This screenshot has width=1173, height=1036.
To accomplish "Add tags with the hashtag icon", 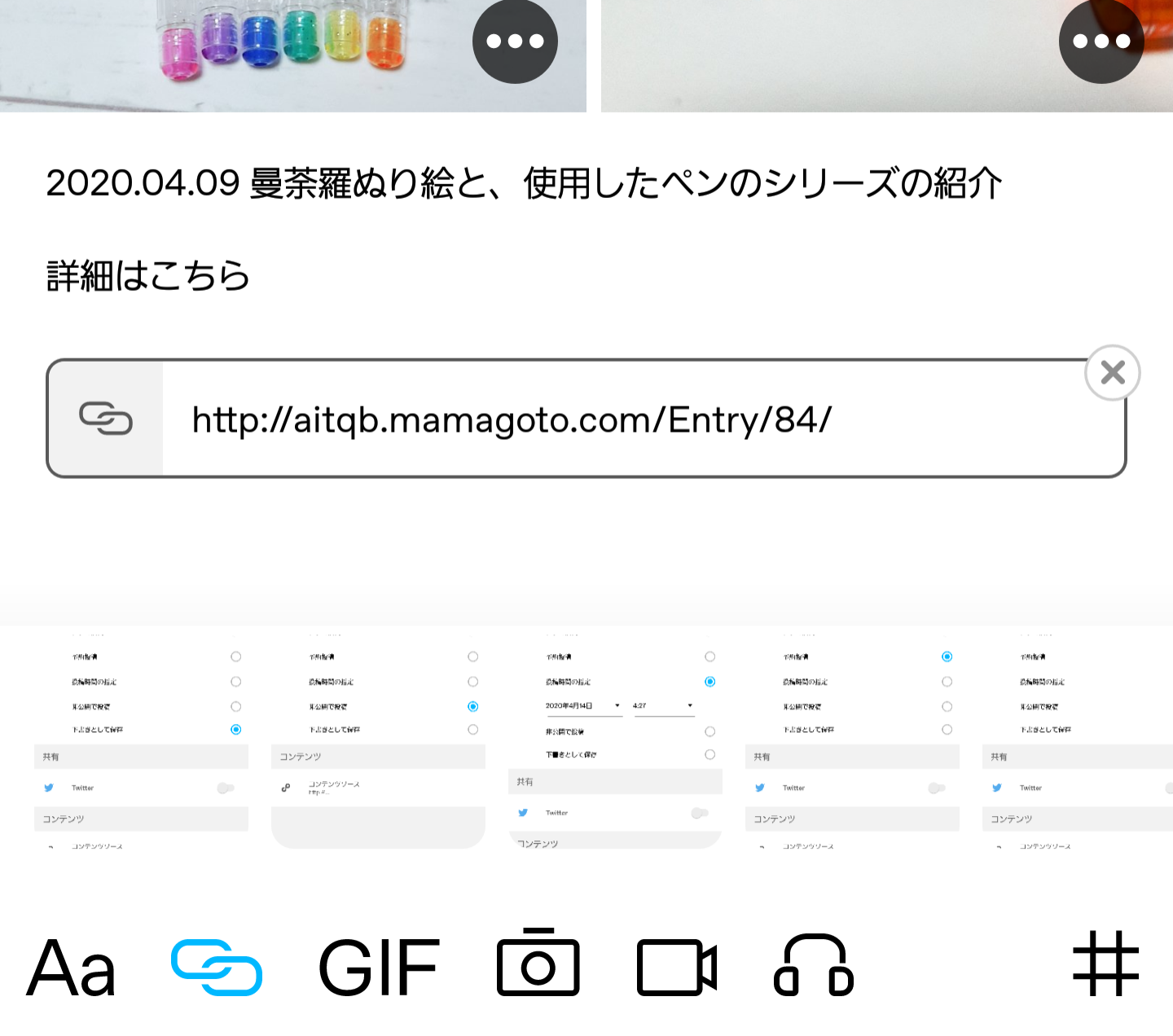I will tap(1105, 964).
